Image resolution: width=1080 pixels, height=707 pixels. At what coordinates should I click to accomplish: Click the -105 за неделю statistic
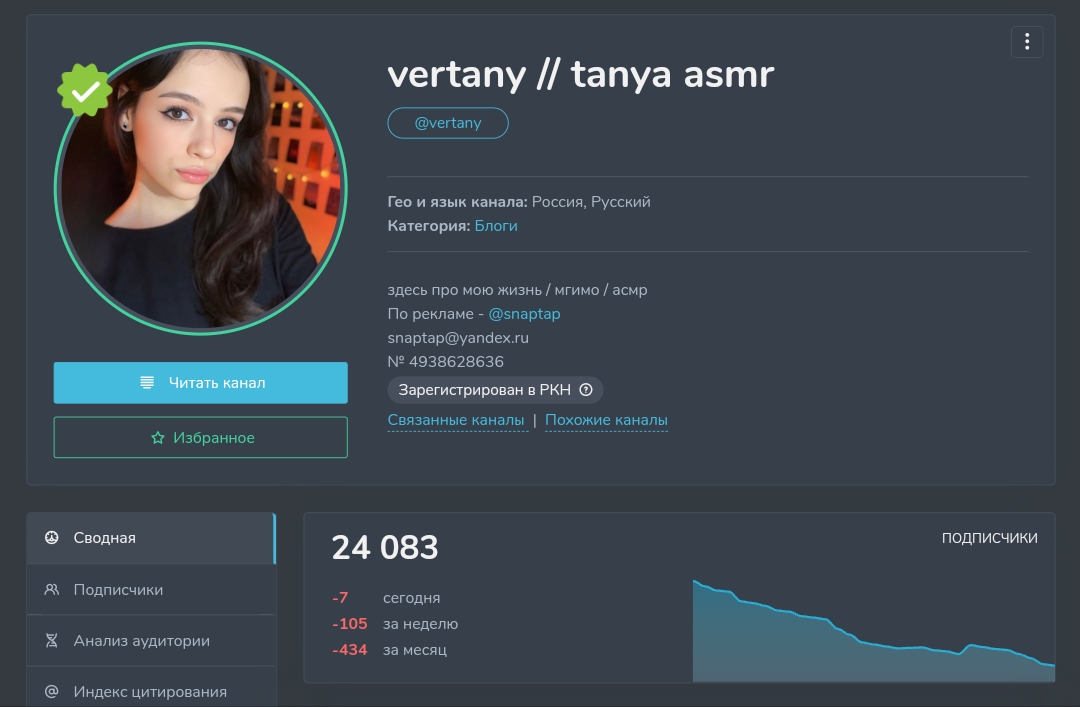(395, 624)
